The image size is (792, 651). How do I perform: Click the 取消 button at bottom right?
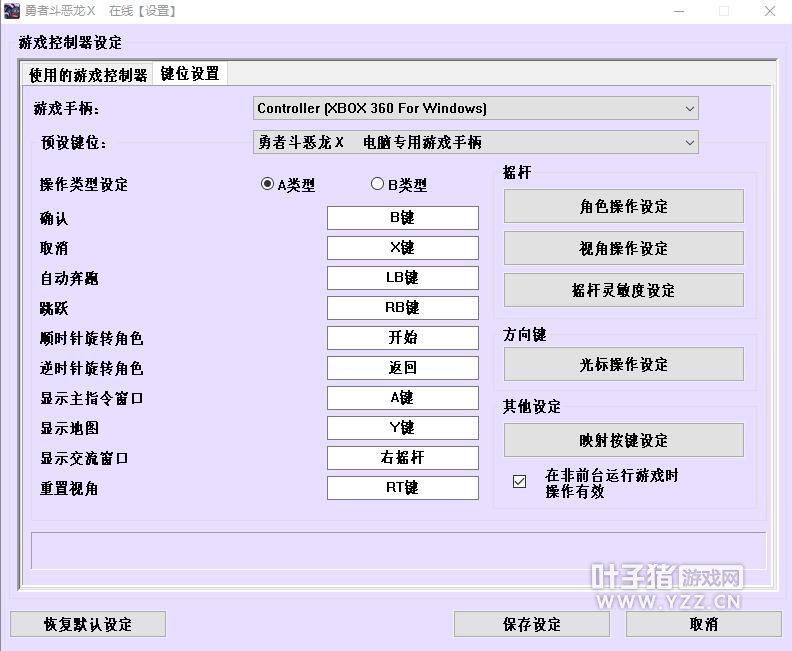click(703, 624)
